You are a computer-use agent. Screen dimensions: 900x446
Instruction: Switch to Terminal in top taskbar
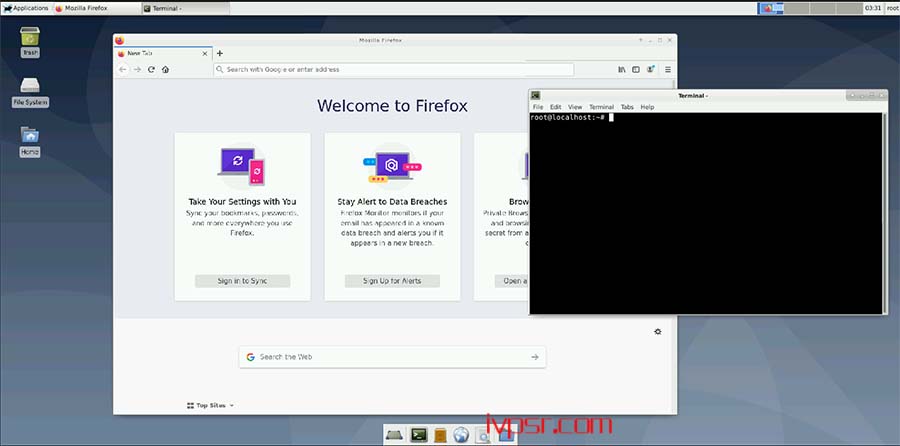(x=185, y=8)
